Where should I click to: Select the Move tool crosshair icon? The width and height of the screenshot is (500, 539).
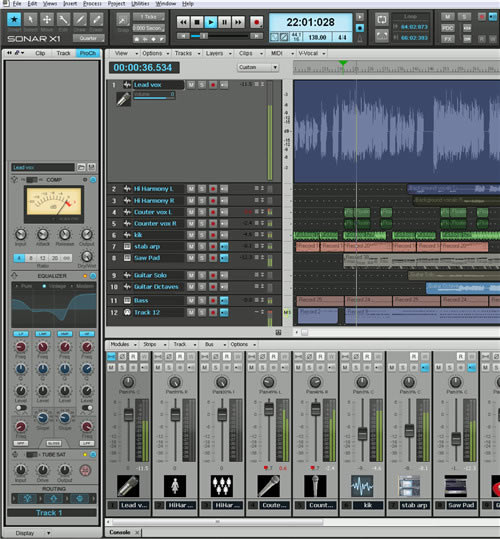[x=47, y=20]
